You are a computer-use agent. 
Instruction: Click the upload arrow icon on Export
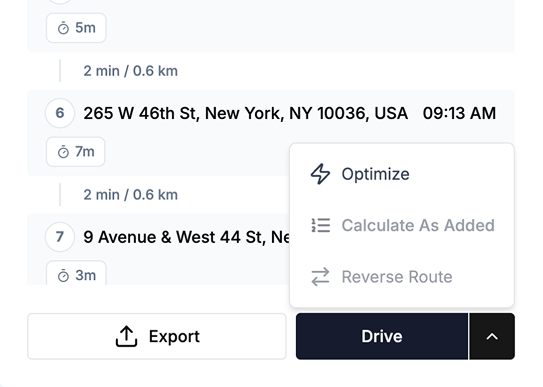coord(126,336)
